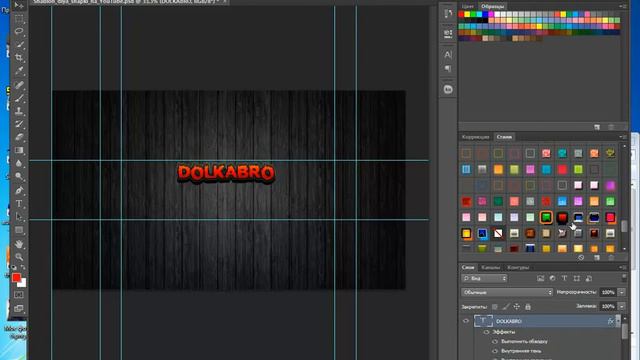Switch to the Channels tab
Image resolution: width=640 pixels, height=360 pixels.
491,267
